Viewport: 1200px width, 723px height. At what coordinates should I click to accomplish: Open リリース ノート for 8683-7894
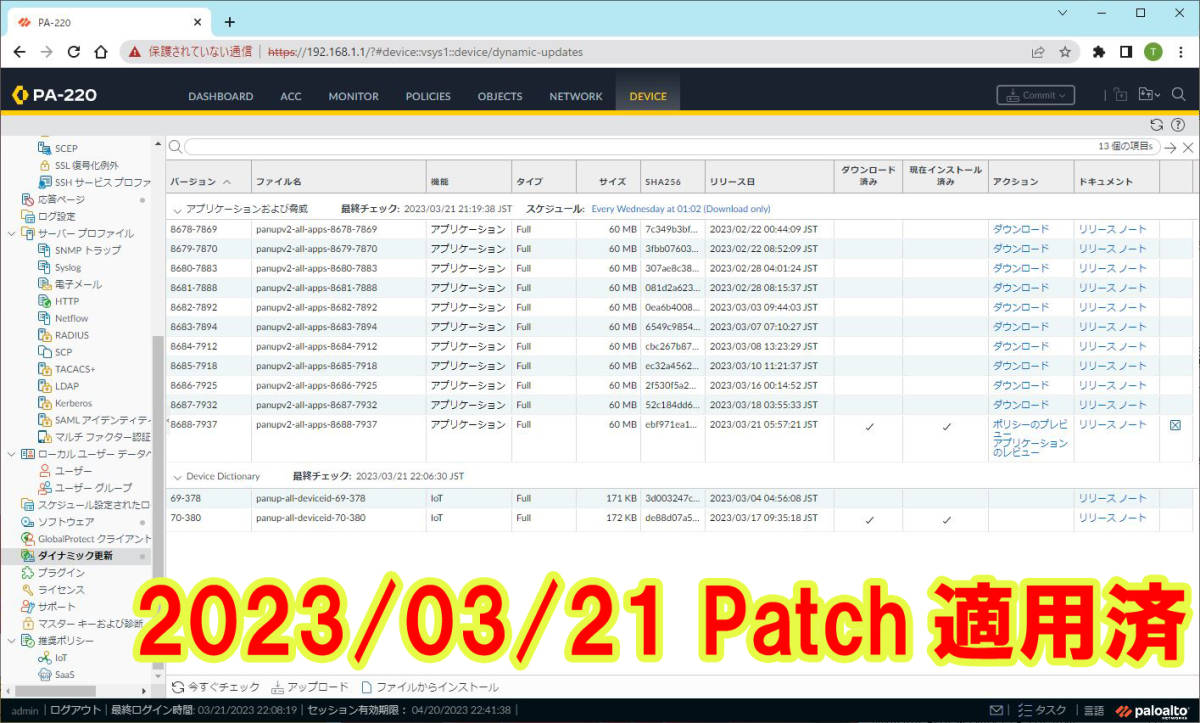pos(1113,327)
